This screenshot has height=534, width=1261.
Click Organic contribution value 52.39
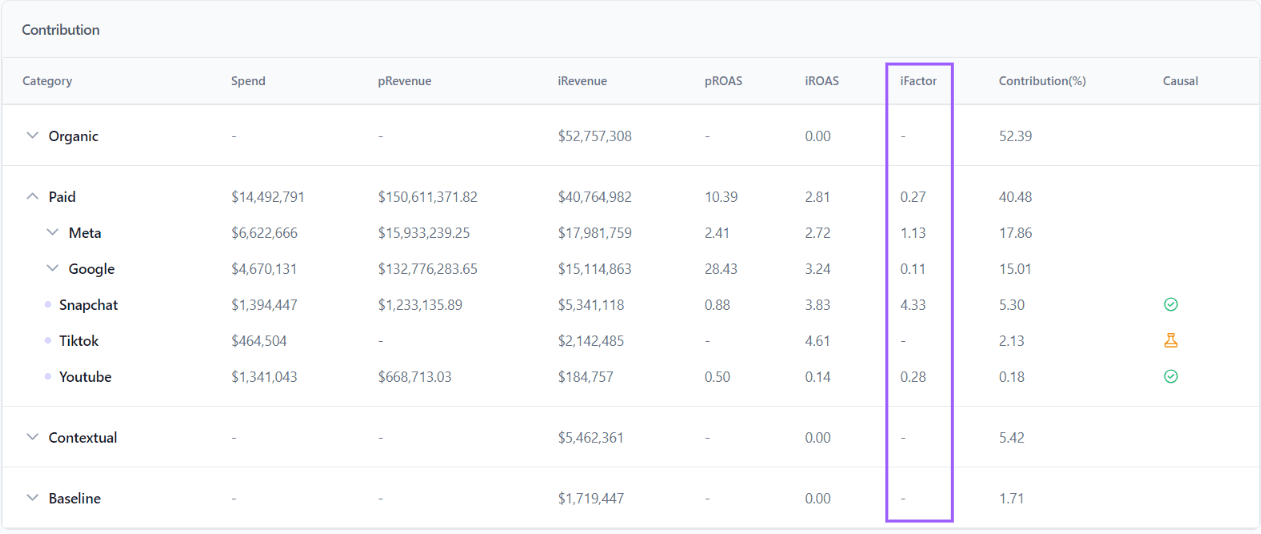click(x=1015, y=136)
